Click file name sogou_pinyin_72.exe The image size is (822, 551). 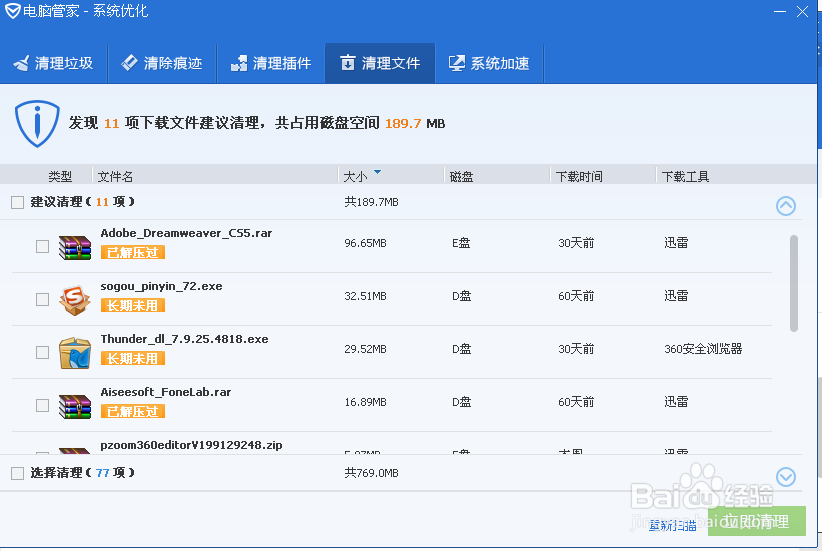161,286
